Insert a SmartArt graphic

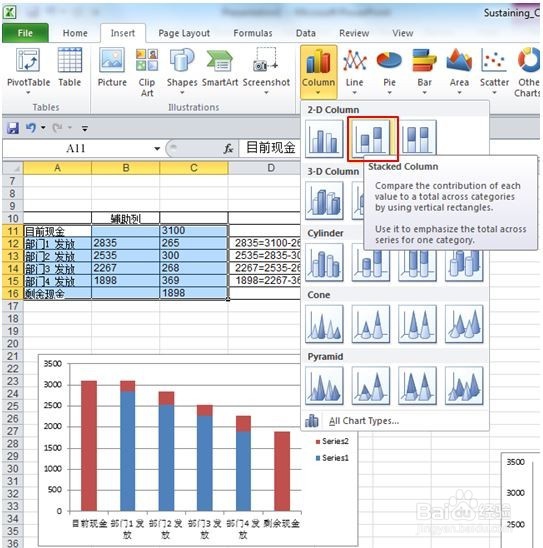coord(220,67)
